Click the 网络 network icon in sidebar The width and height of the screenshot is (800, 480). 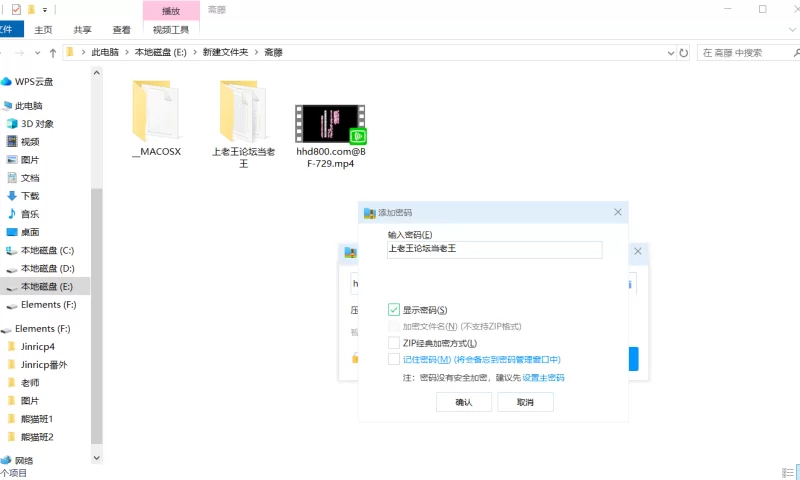point(7,460)
